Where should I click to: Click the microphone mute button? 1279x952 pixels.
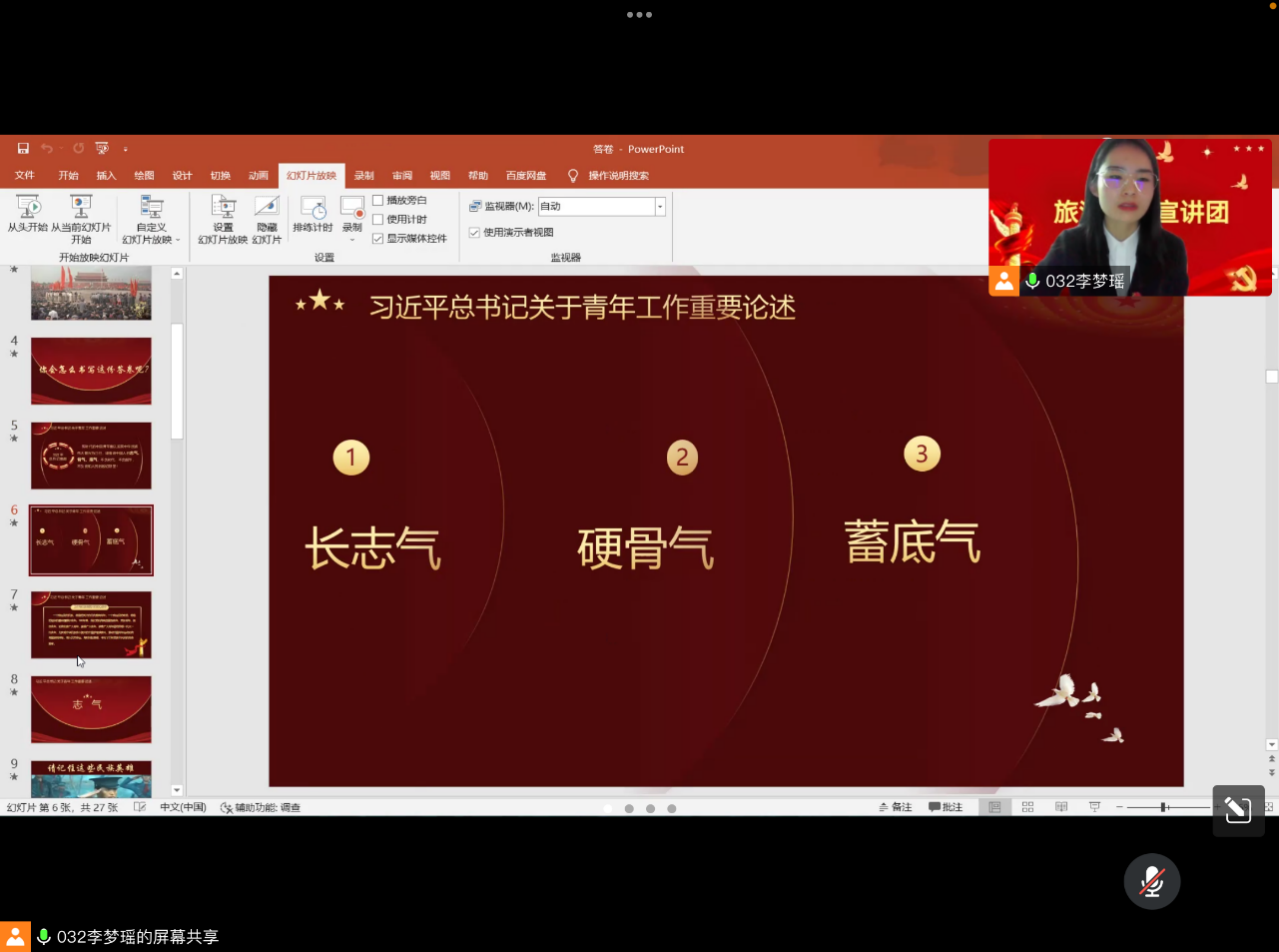click(x=1152, y=881)
